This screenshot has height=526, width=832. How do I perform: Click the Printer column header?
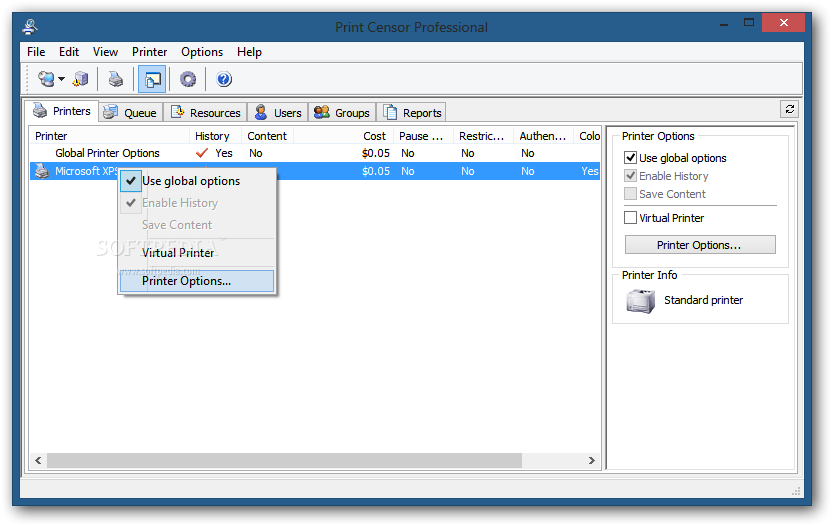point(109,136)
